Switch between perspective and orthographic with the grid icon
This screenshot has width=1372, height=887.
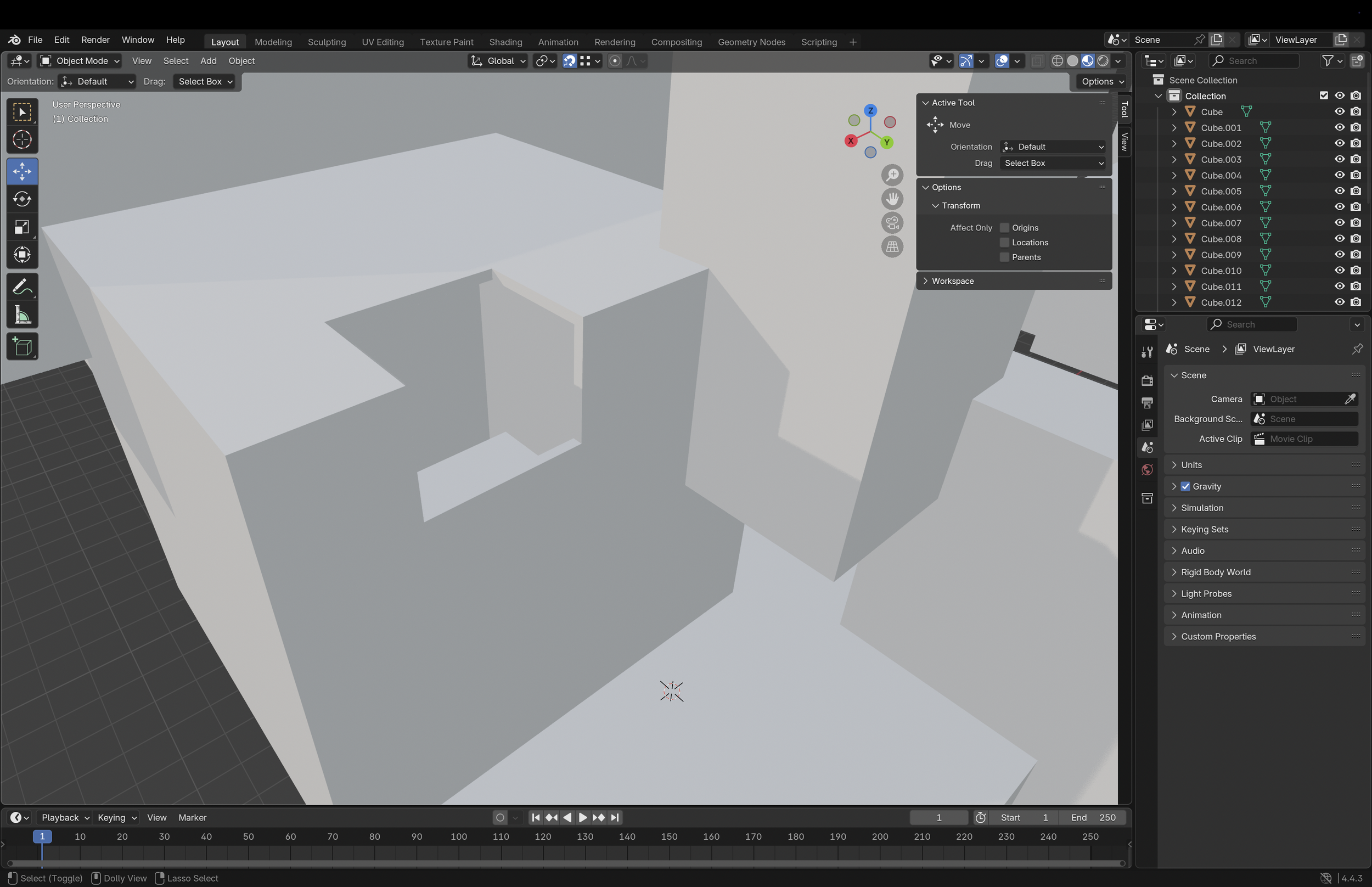[x=892, y=247]
